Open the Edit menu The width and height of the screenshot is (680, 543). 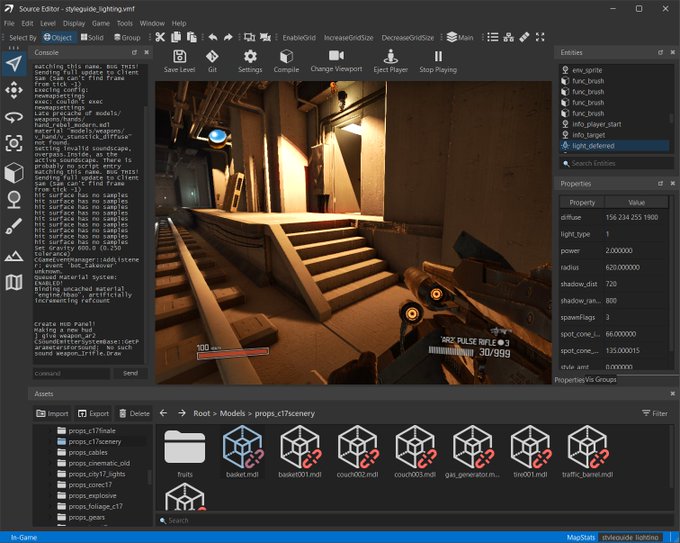[27, 23]
